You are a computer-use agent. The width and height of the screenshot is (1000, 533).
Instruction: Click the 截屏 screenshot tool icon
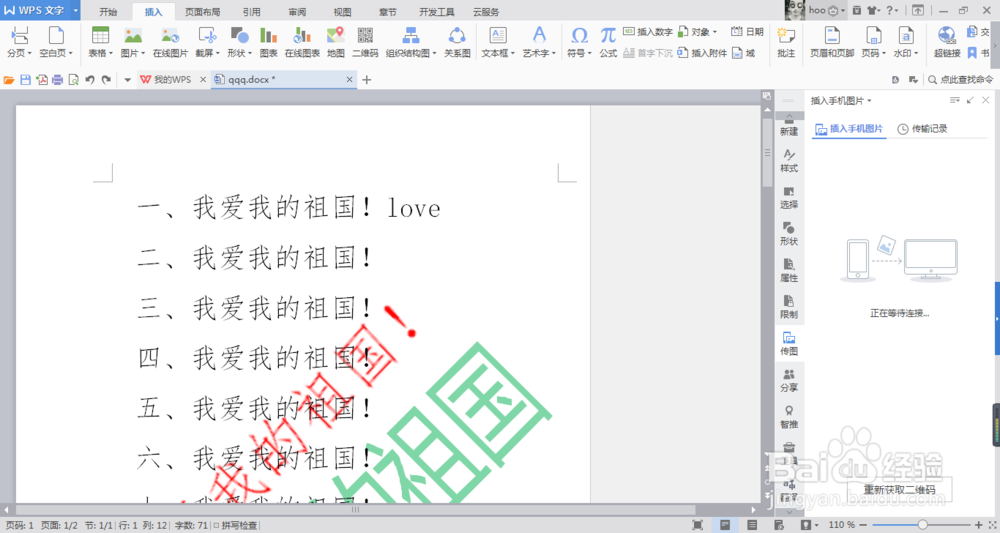(x=207, y=36)
